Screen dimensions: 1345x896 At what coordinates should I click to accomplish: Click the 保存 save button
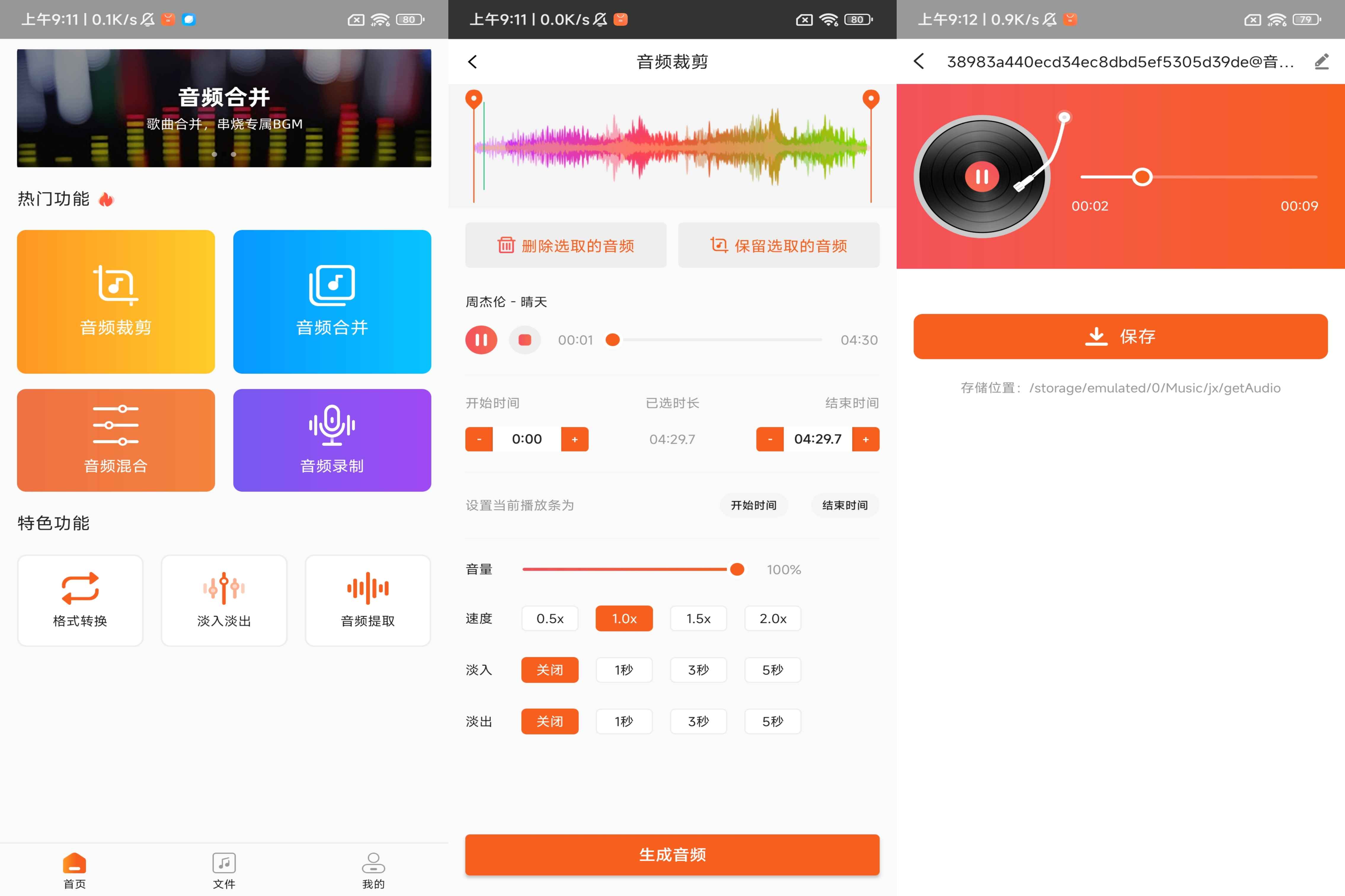pos(1120,336)
